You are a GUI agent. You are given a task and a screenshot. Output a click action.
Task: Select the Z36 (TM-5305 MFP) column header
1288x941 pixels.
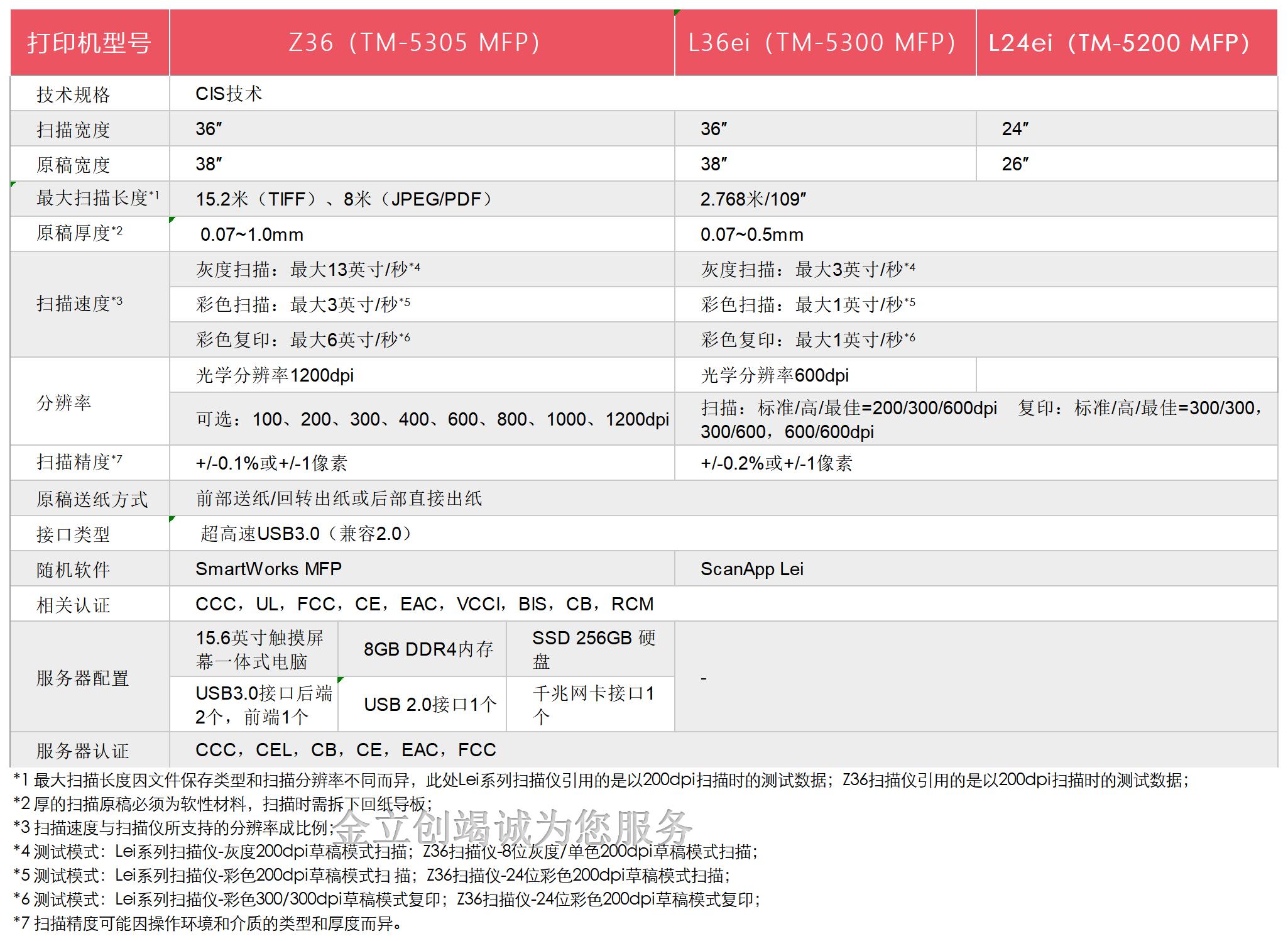[422, 43]
